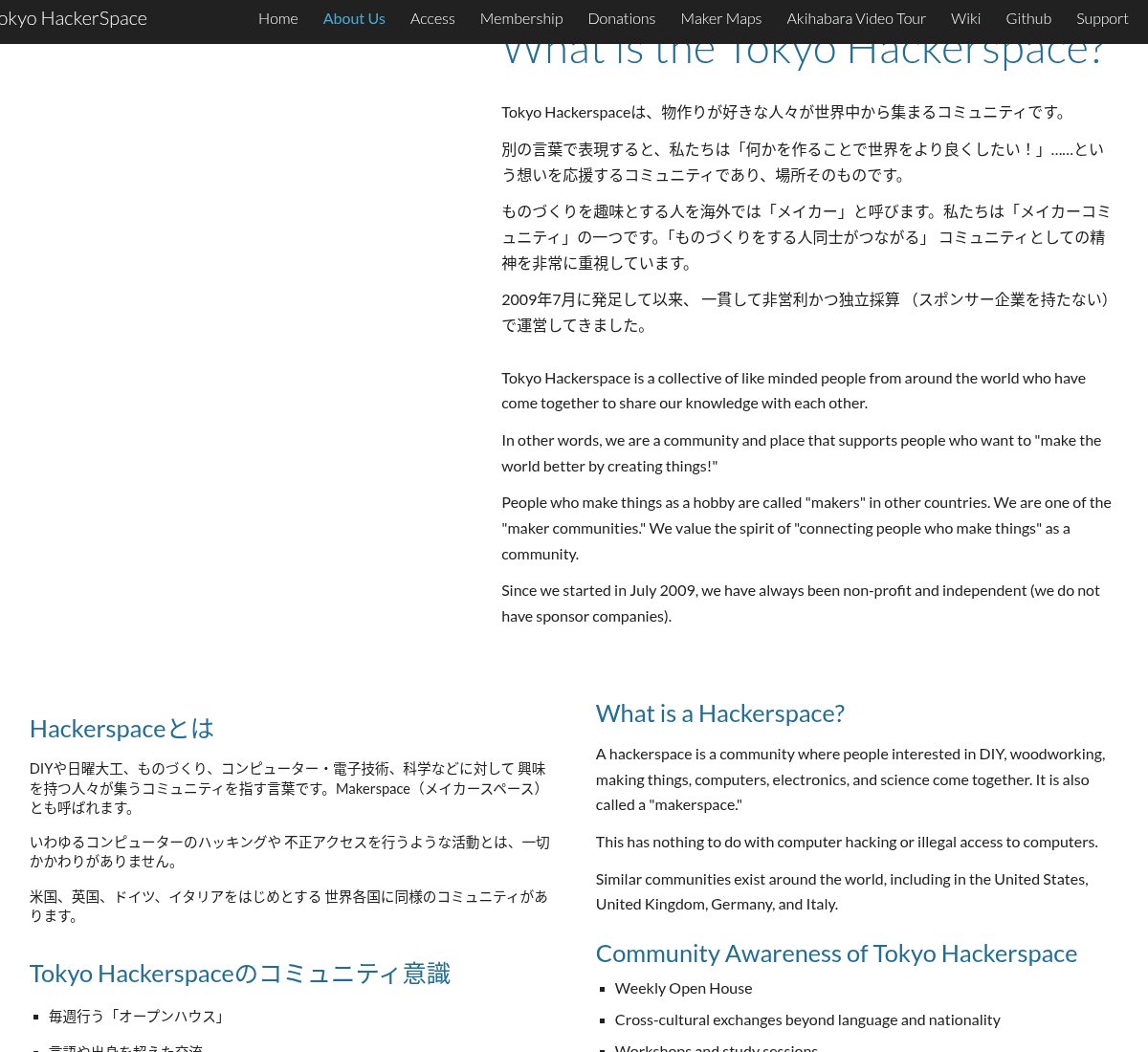The image size is (1148, 1052).
Task: Click the paragraph starting '米国、英国、ドイツ'
Action: (x=289, y=906)
